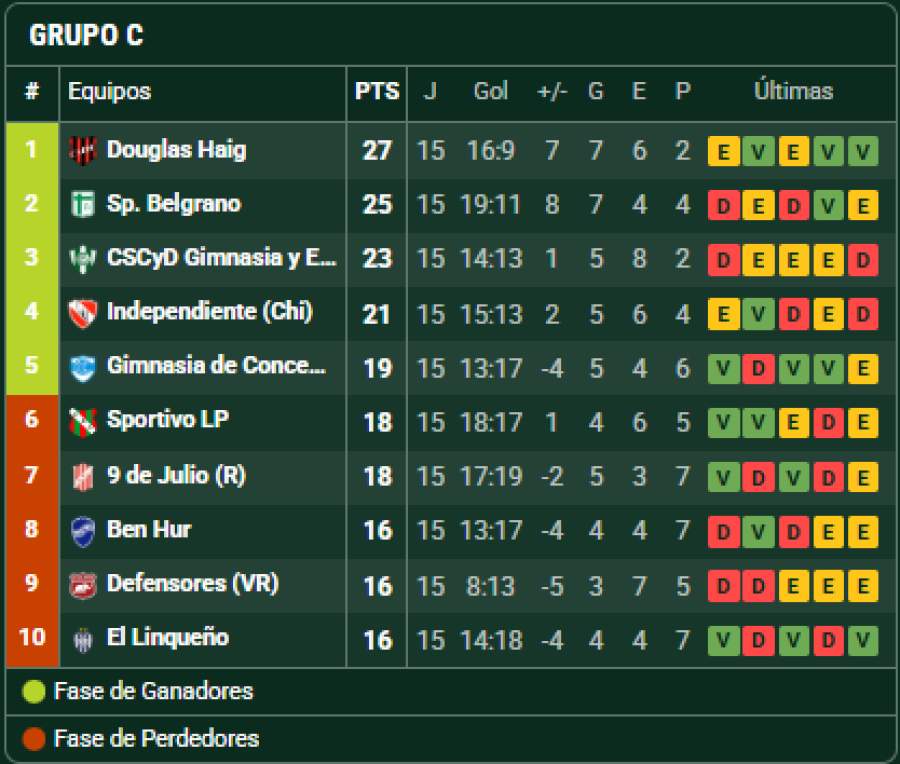Click the Últimas column header

pyautogui.click(x=793, y=92)
